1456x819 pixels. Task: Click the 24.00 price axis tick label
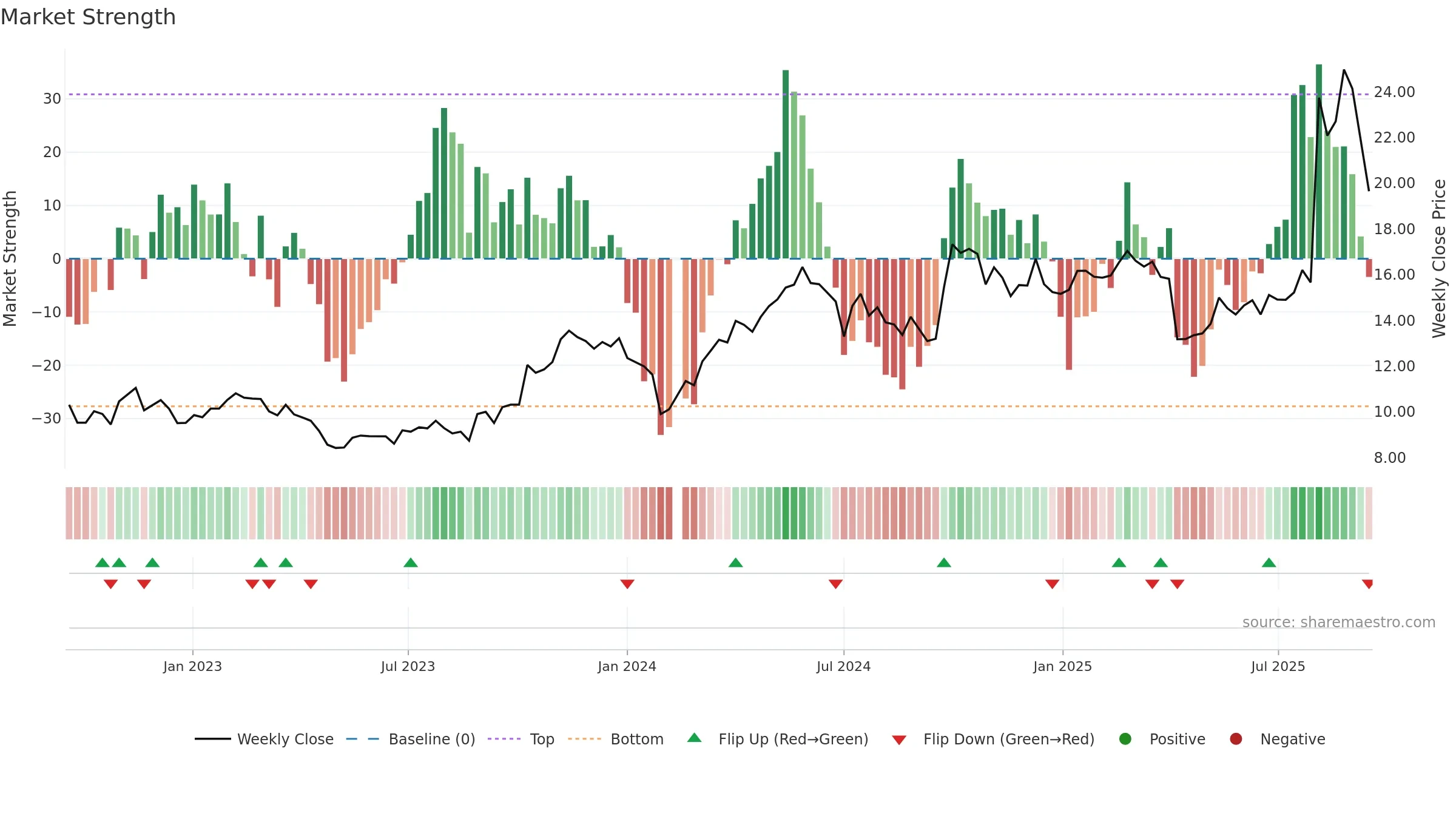tap(1394, 92)
